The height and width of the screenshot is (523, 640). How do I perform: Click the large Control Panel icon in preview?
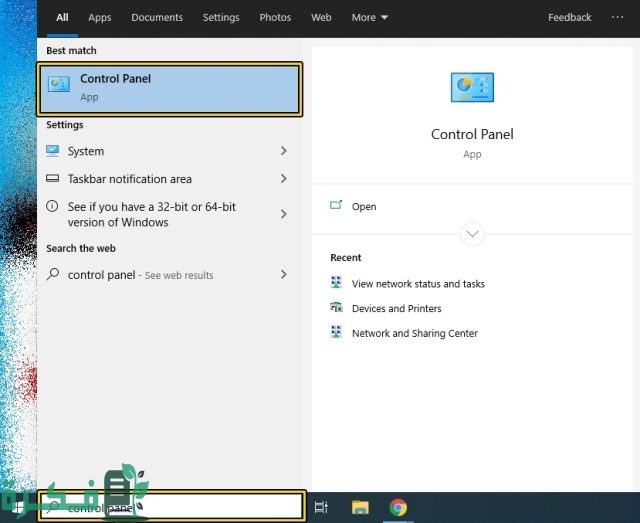[x=472, y=88]
